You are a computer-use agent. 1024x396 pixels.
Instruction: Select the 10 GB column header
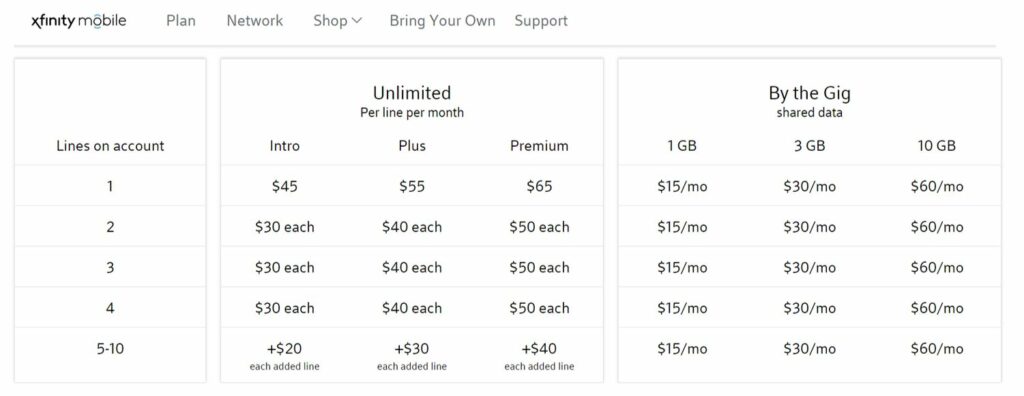point(936,146)
